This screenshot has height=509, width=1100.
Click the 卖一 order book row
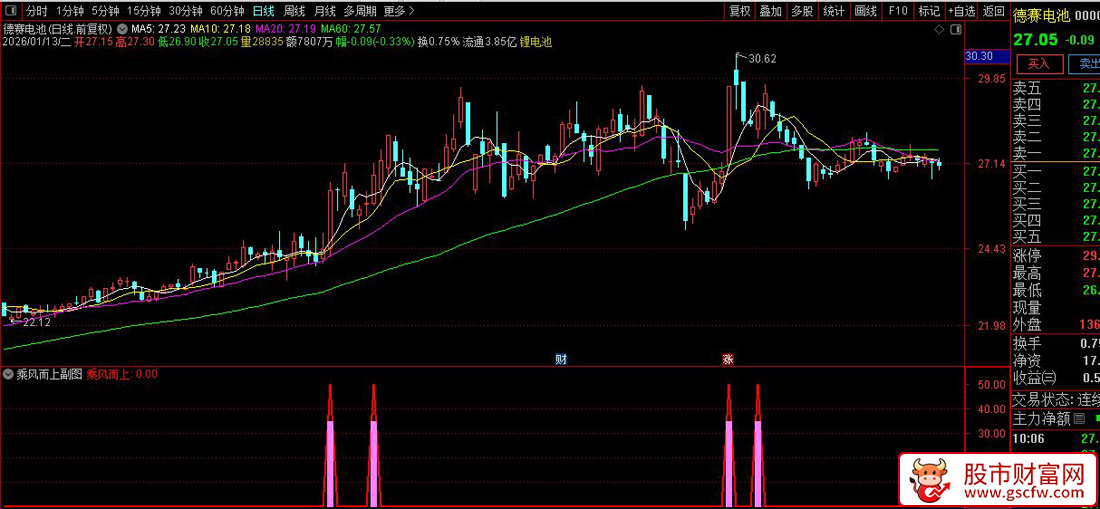pyautogui.click(x=1055, y=154)
